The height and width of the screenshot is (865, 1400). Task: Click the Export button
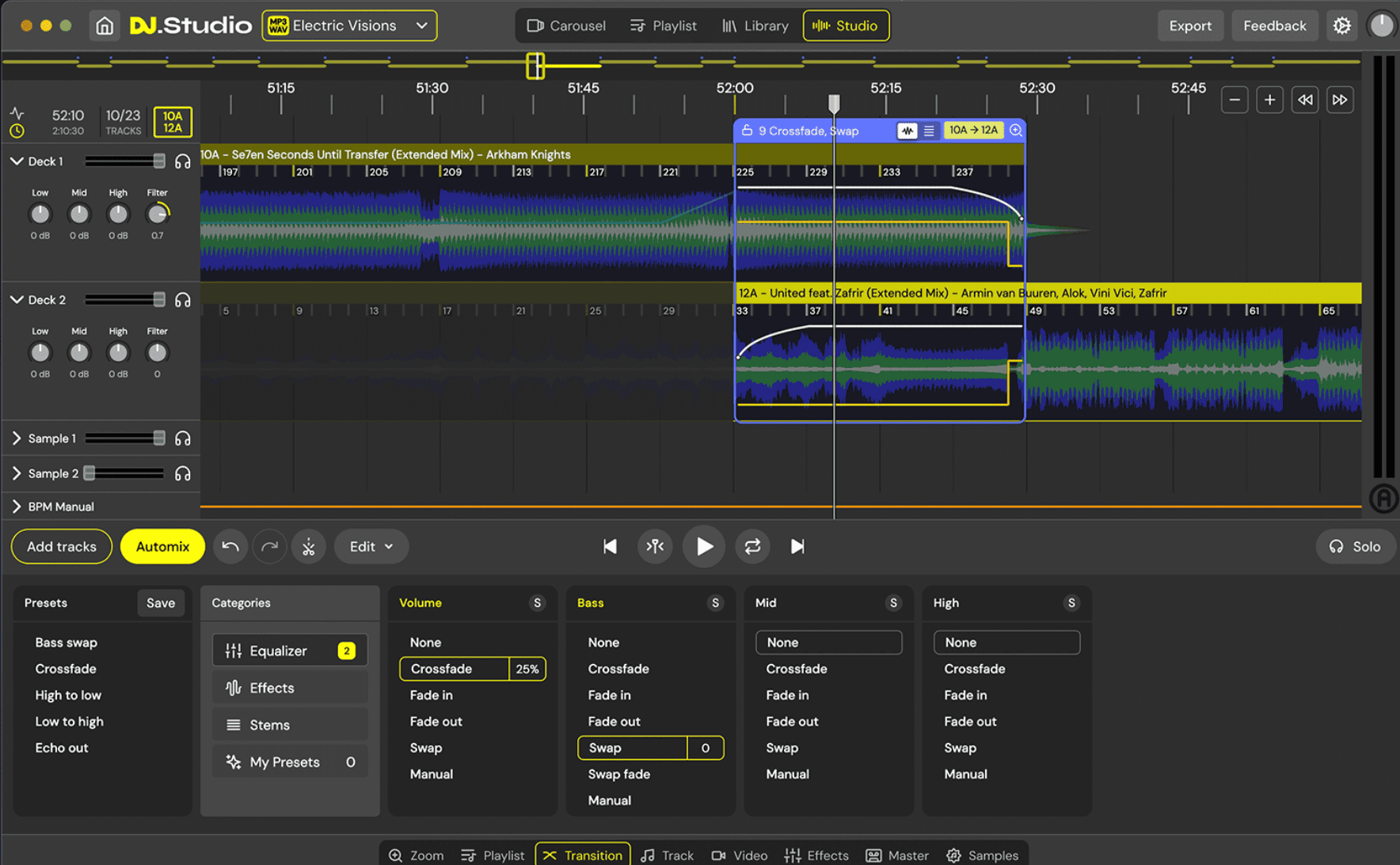[x=1190, y=26]
